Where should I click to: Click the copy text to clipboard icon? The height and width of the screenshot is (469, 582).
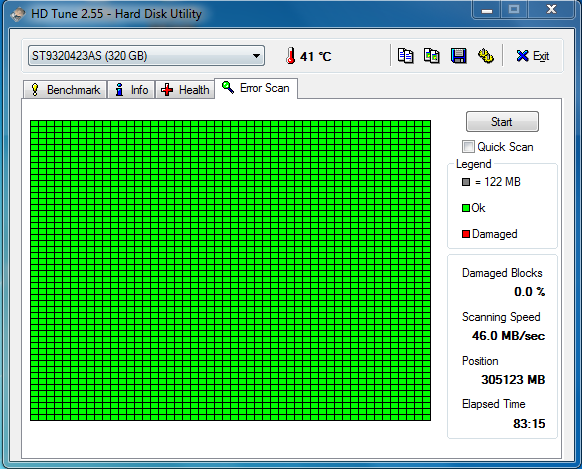pos(405,56)
